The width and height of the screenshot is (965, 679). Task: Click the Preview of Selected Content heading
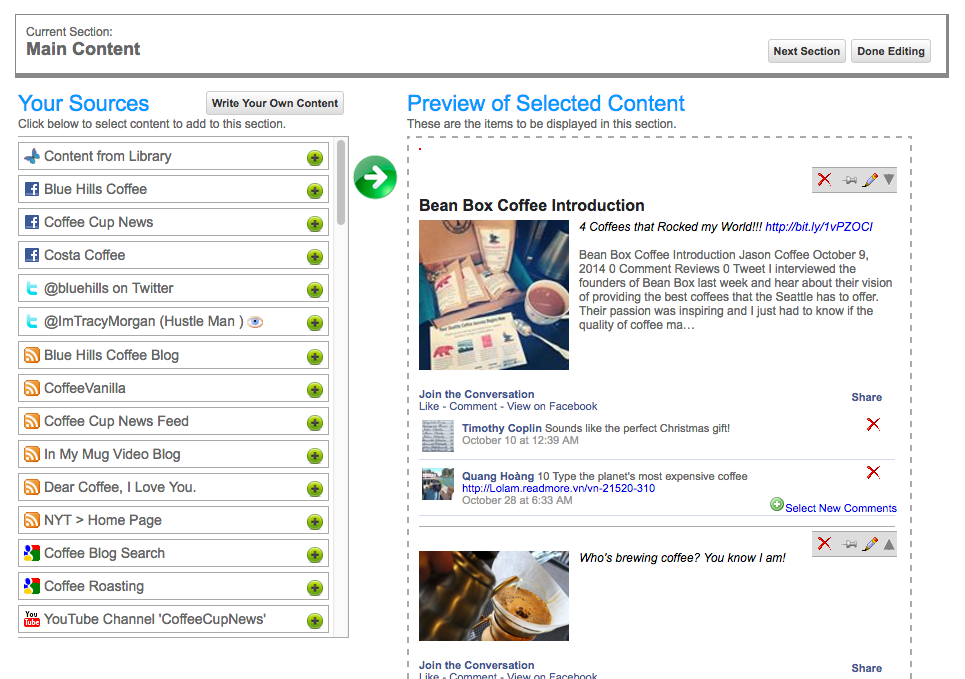point(546,103)
